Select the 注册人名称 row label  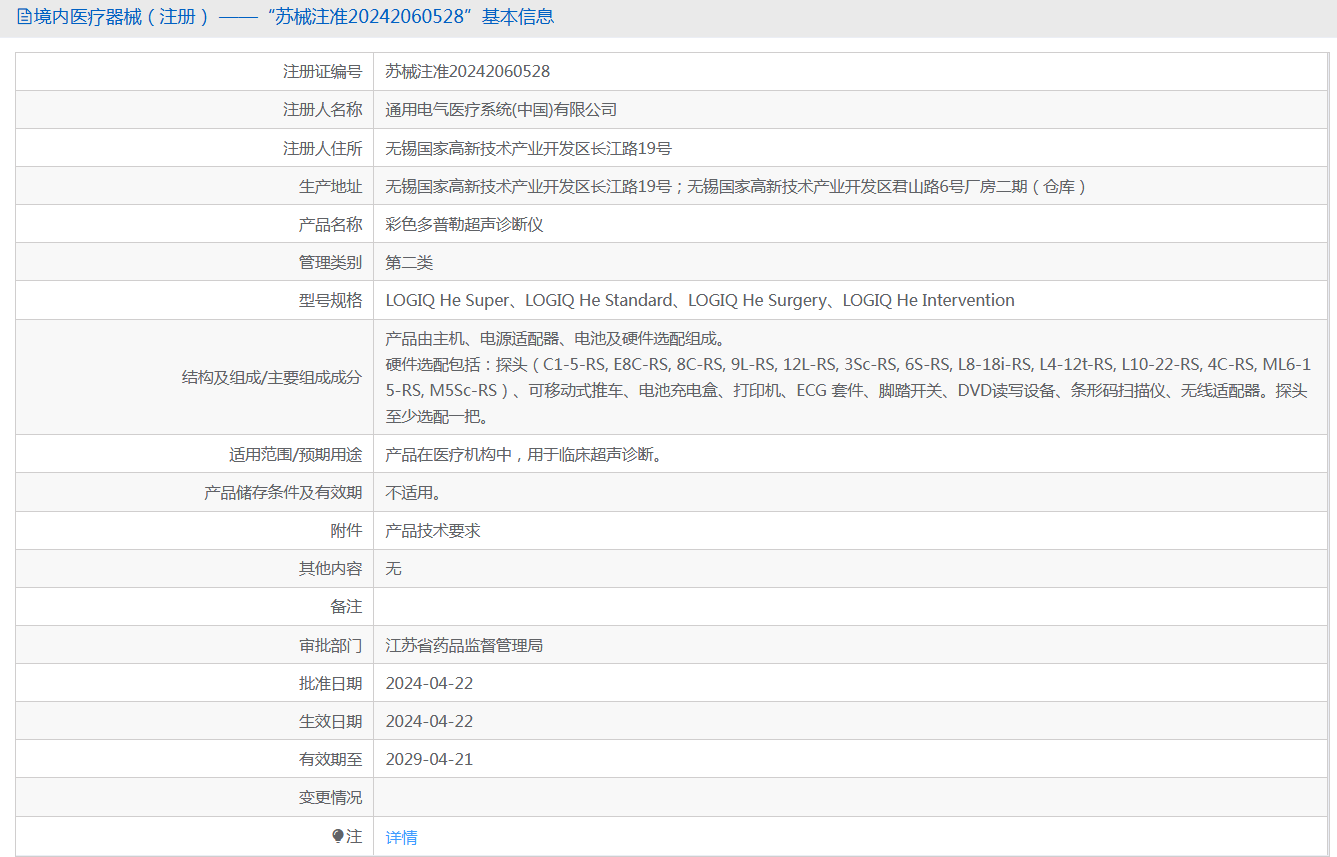(x=322, y=110)
